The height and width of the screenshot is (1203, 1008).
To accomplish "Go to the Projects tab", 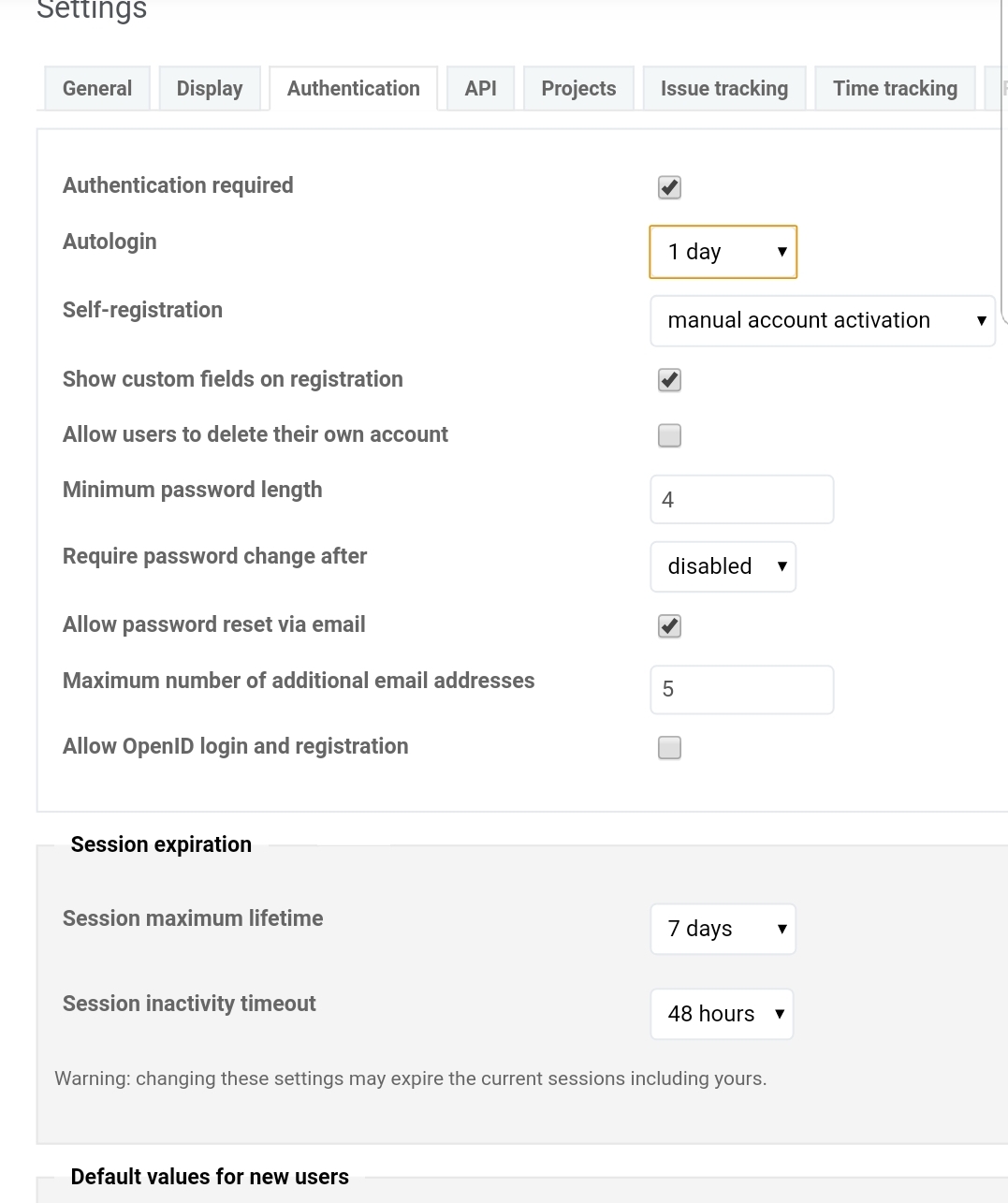I will click(x=579, y=89).
